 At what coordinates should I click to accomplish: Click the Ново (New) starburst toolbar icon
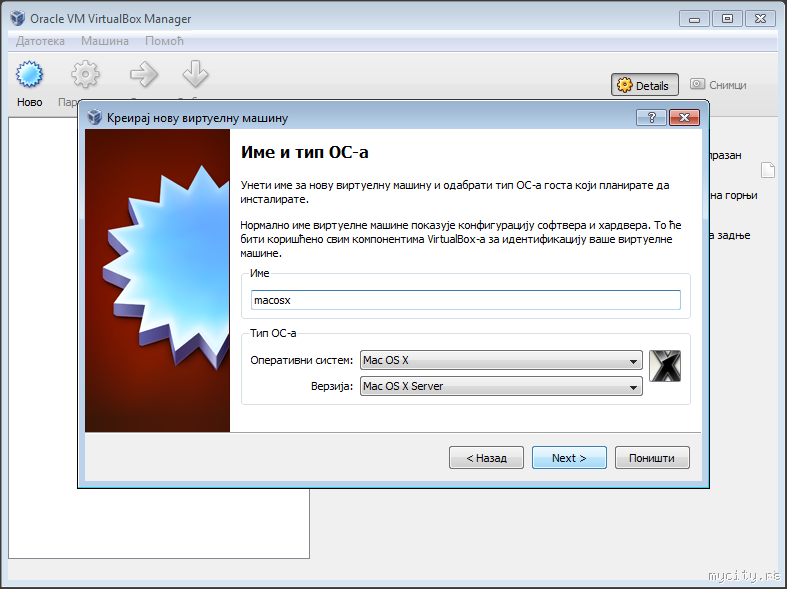[x=29, y=74]
